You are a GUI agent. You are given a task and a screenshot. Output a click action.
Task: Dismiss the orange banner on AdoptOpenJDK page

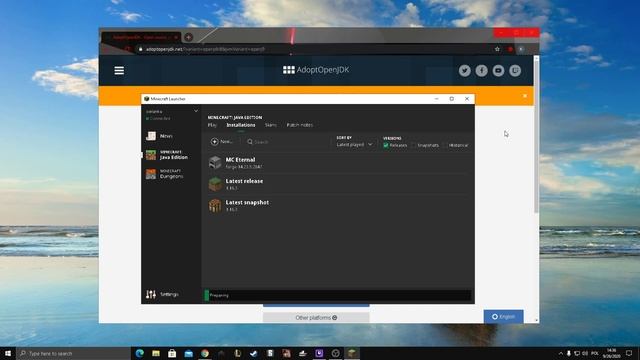pos(525,96)
